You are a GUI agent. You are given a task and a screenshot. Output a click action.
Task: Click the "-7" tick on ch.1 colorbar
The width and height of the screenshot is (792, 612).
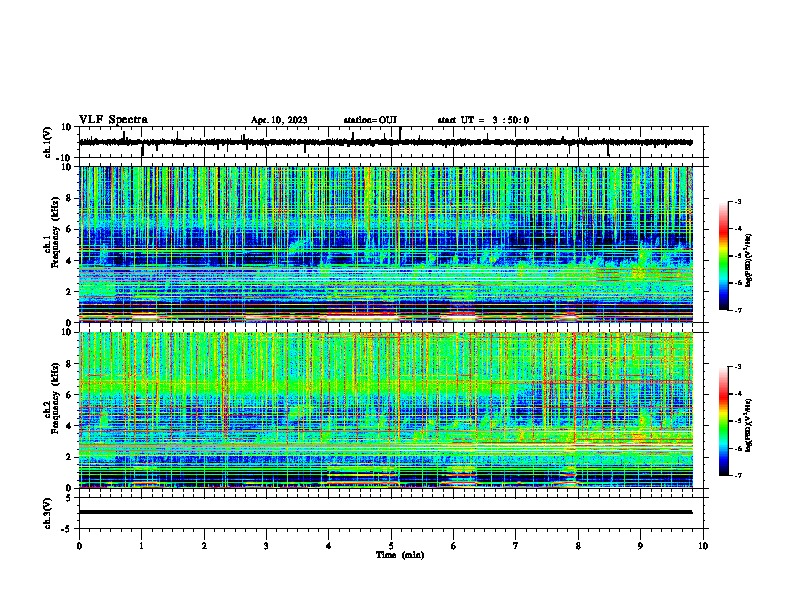pyautogui.click(x=738, y=310)
